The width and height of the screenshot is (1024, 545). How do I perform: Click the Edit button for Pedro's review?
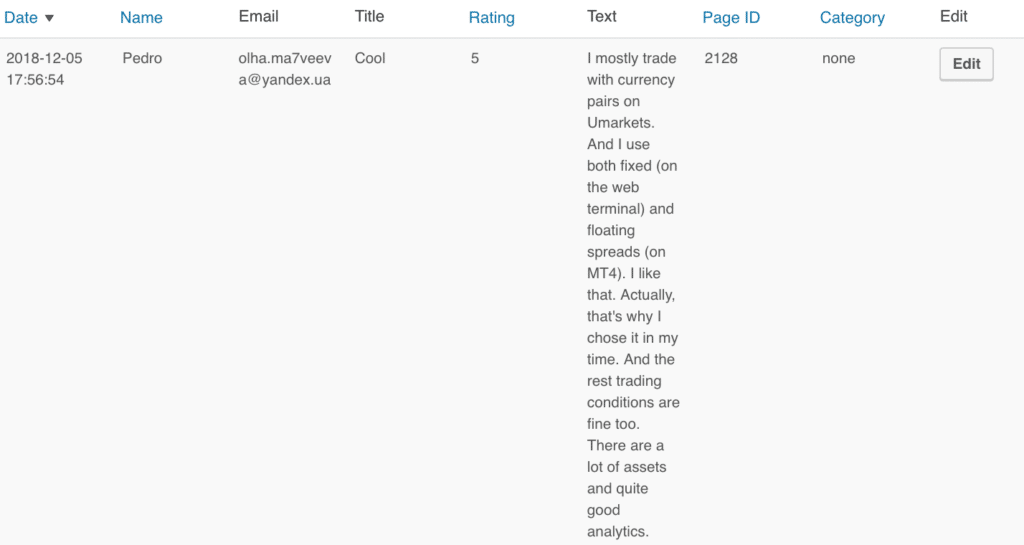[966, 64]
